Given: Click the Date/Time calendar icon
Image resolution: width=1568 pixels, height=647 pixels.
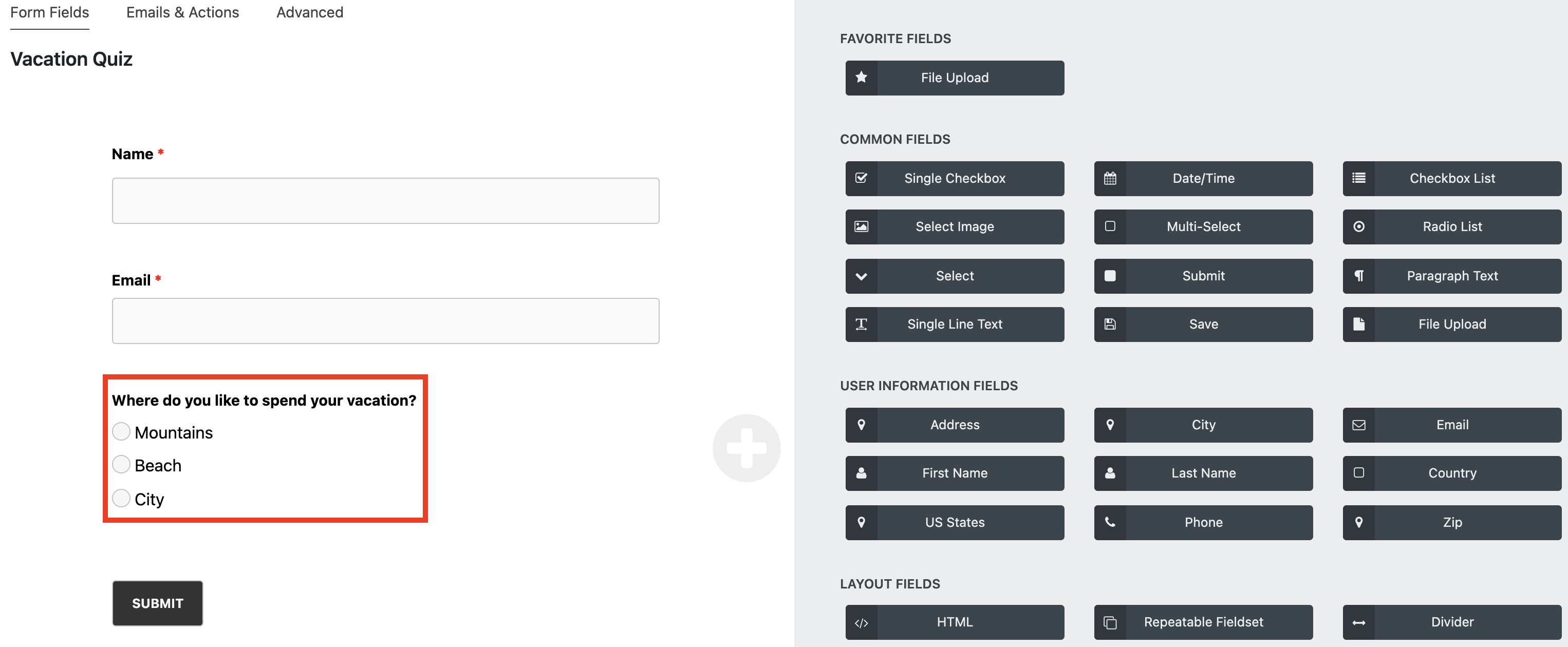Looking at the screenshot, I should coord(1110,178).
